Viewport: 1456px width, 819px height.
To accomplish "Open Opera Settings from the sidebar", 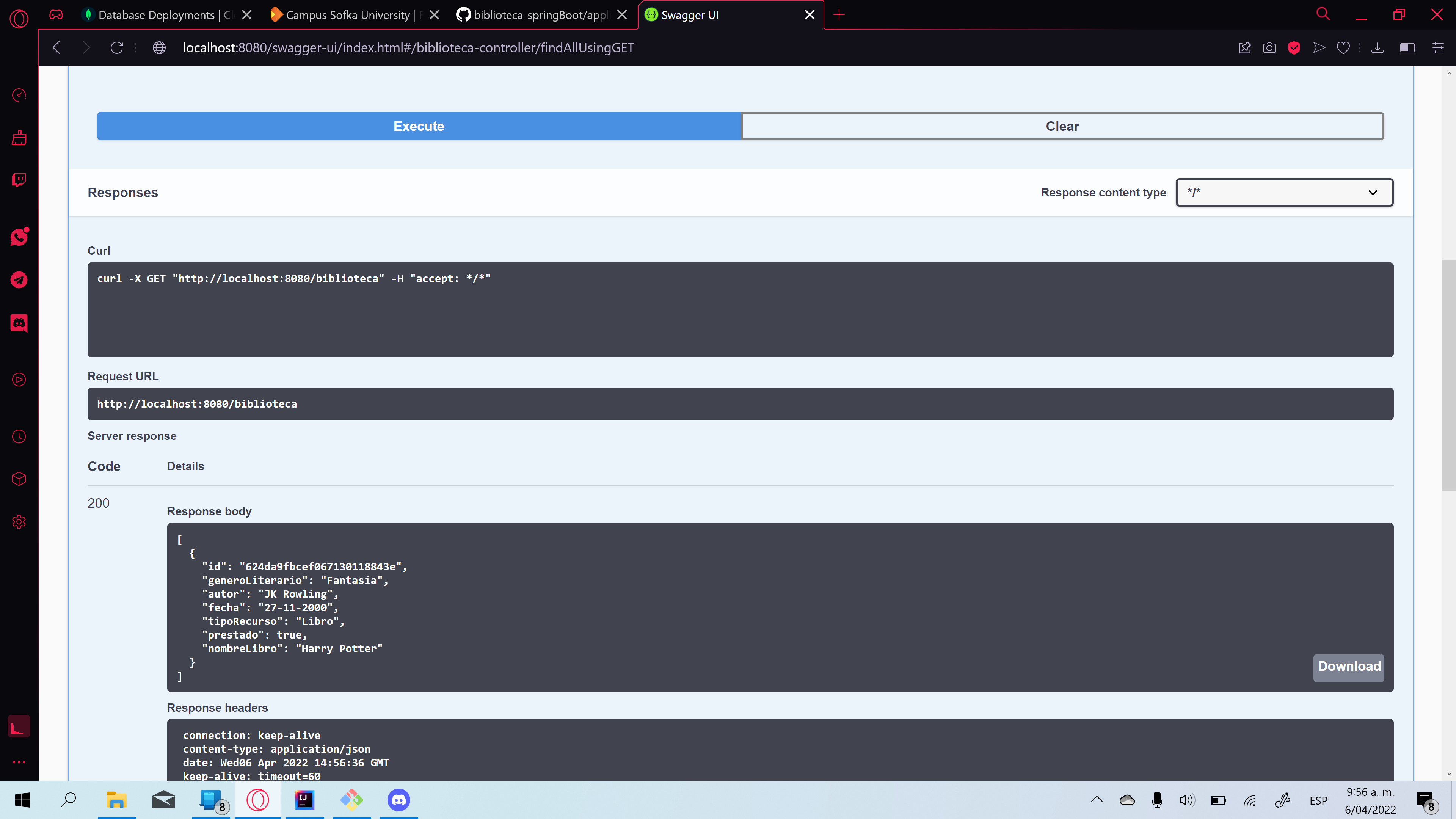I will 19,522.
